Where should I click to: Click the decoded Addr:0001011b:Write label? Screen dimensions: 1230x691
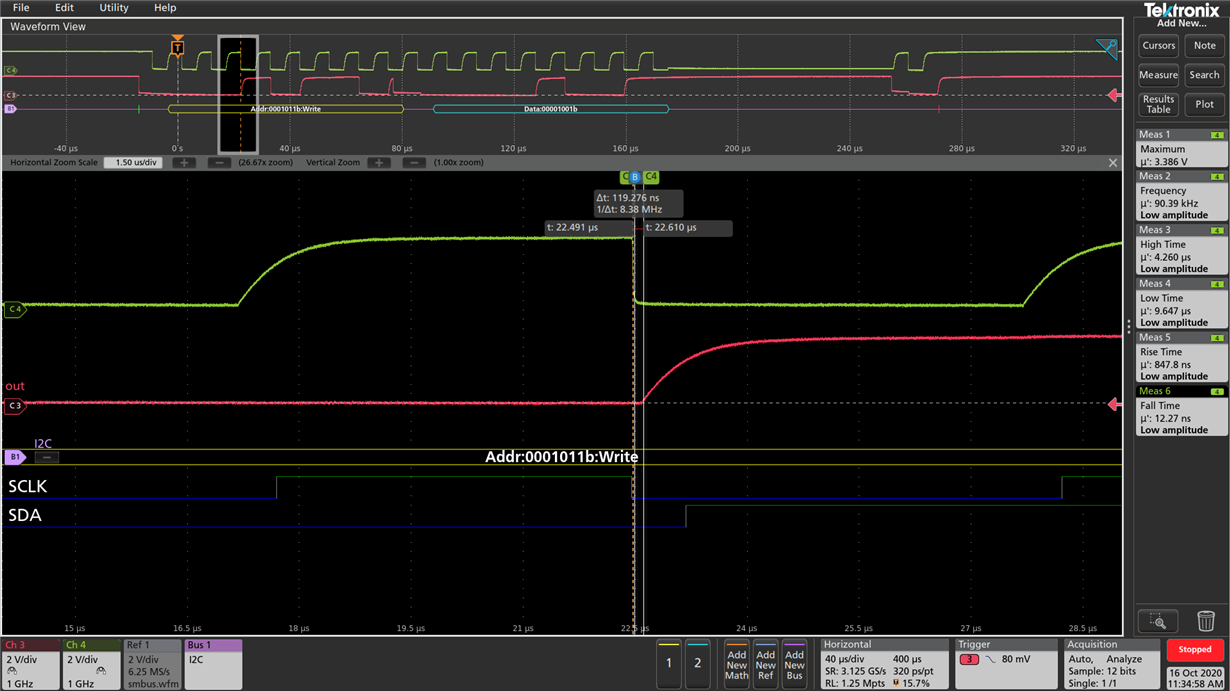[562, 457]
